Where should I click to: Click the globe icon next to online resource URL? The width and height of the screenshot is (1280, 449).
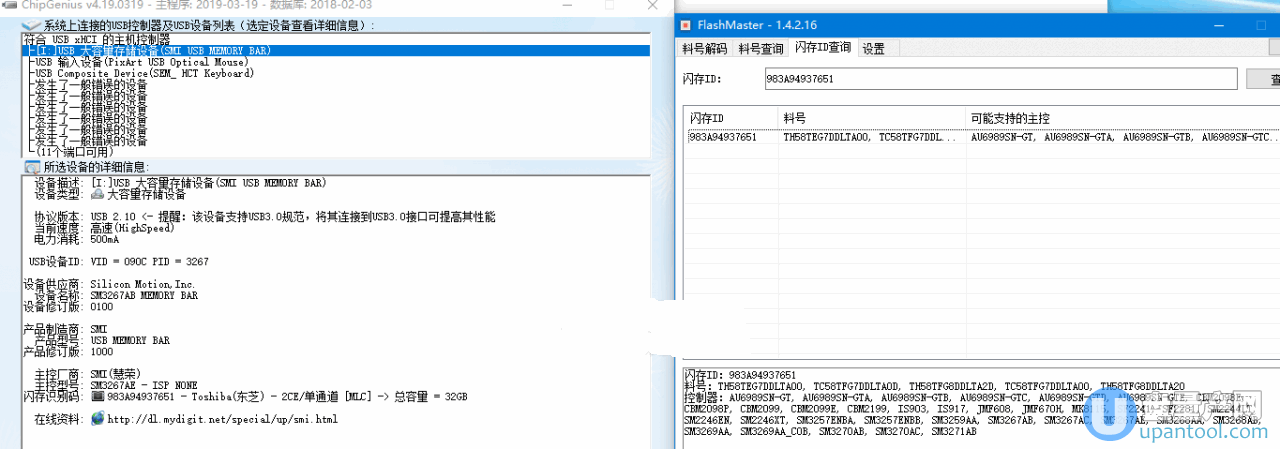[98, 418]
